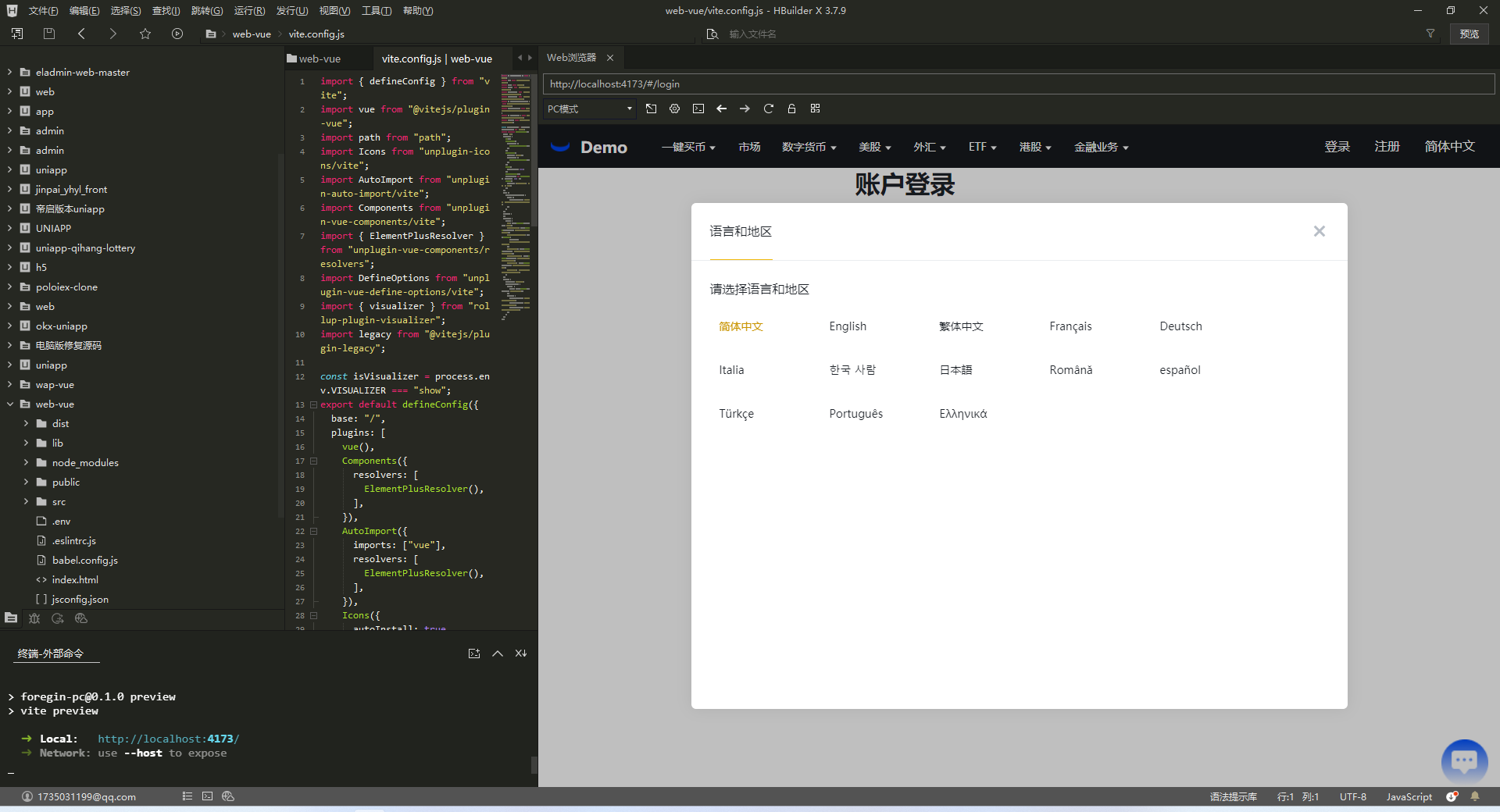Click the 登录 link in navbar

tap(1337, 147)
